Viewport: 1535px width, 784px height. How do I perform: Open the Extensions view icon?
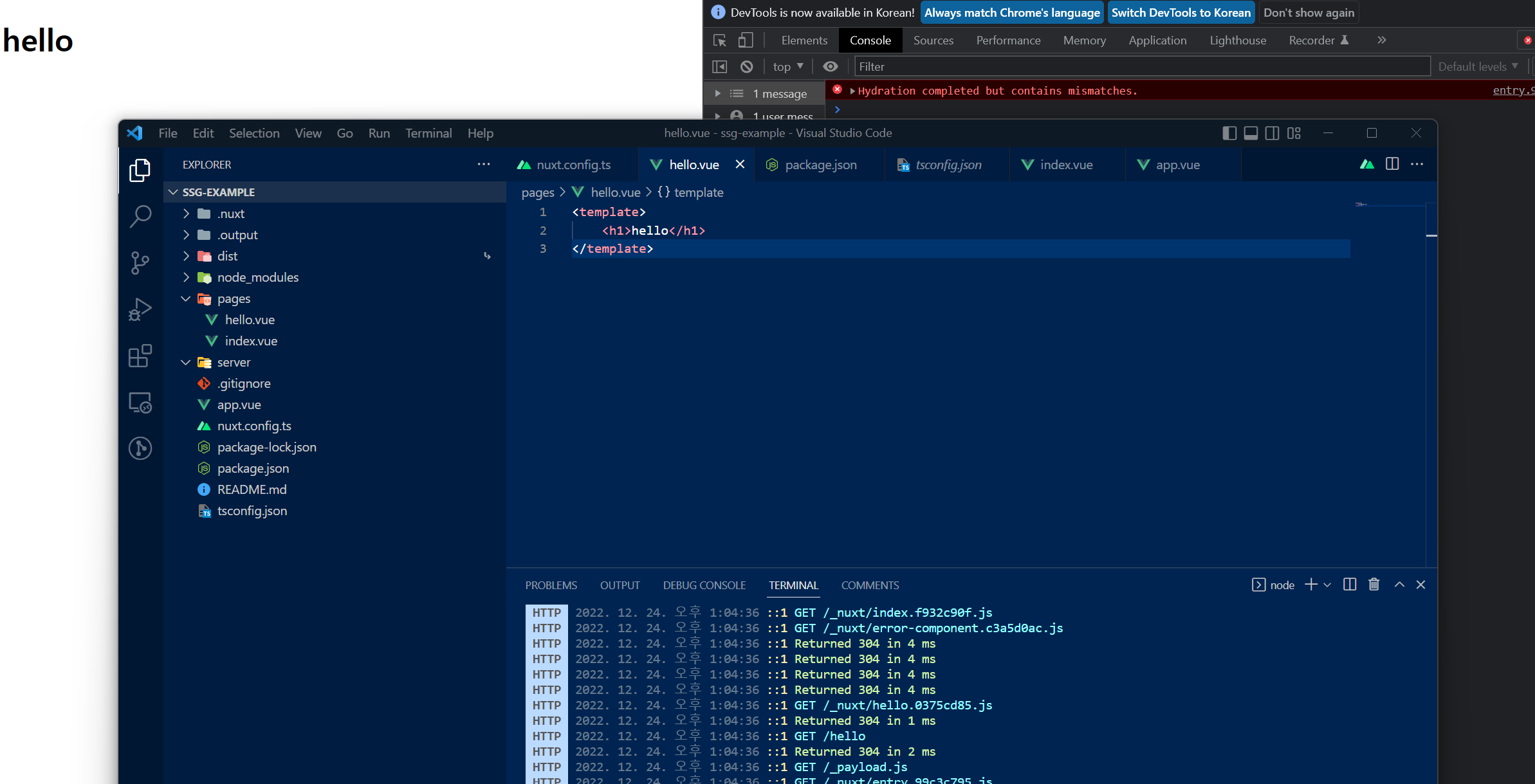pyautogui.click(x=140, y=356)
